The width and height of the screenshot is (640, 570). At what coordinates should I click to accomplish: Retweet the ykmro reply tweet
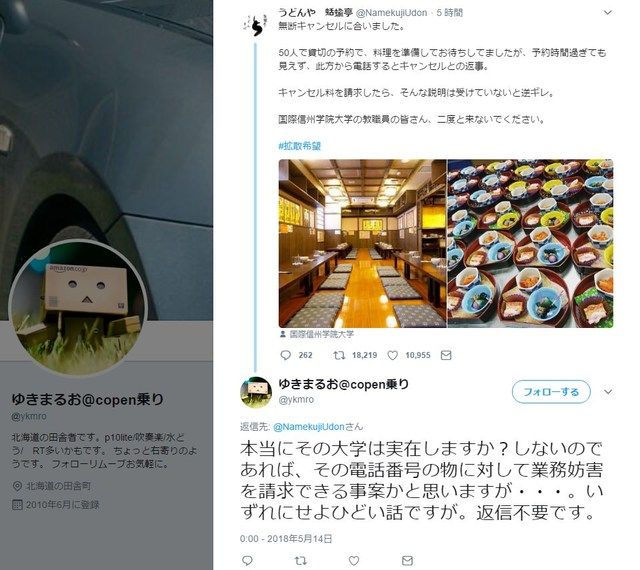click(x=300, y=561)
